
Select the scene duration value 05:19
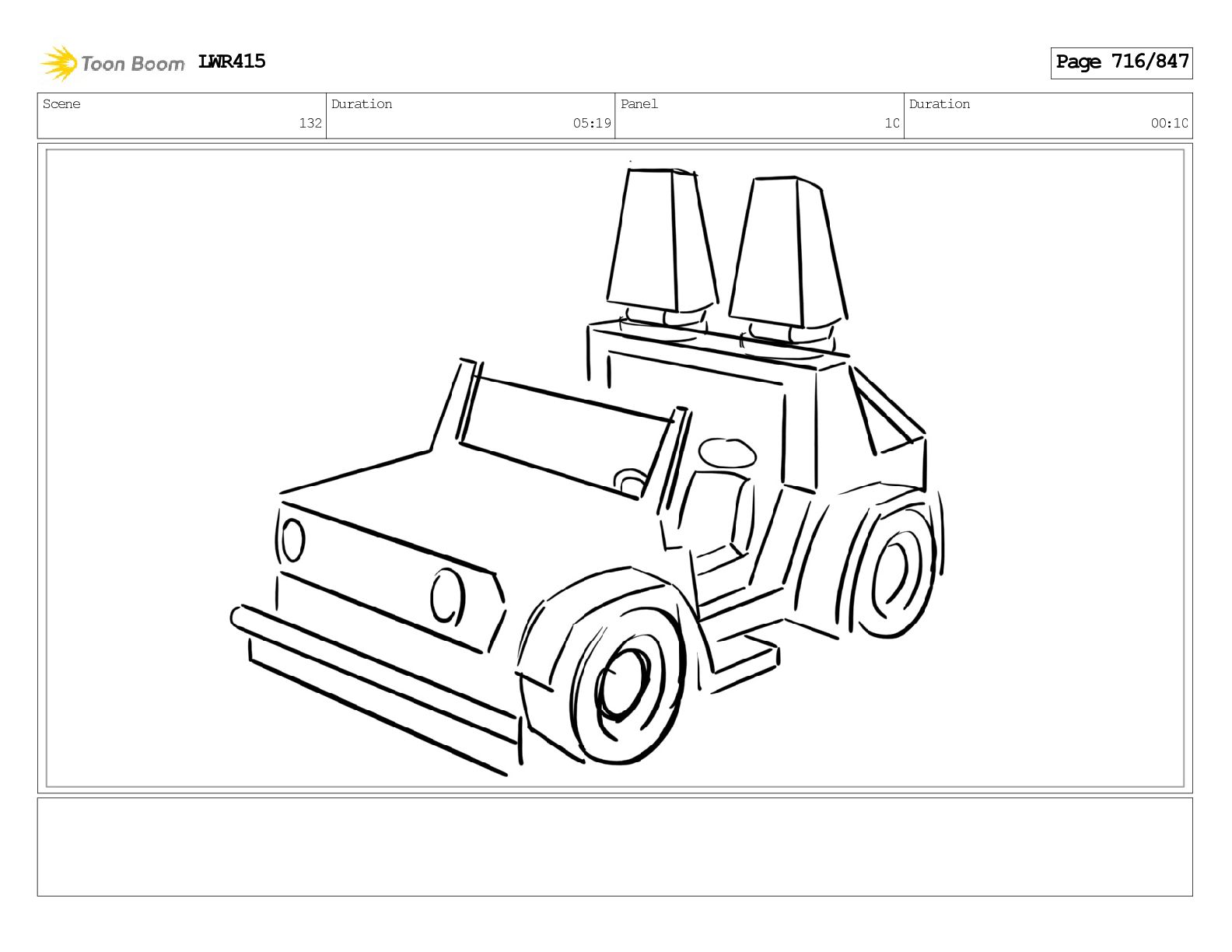tap(592, 123)
